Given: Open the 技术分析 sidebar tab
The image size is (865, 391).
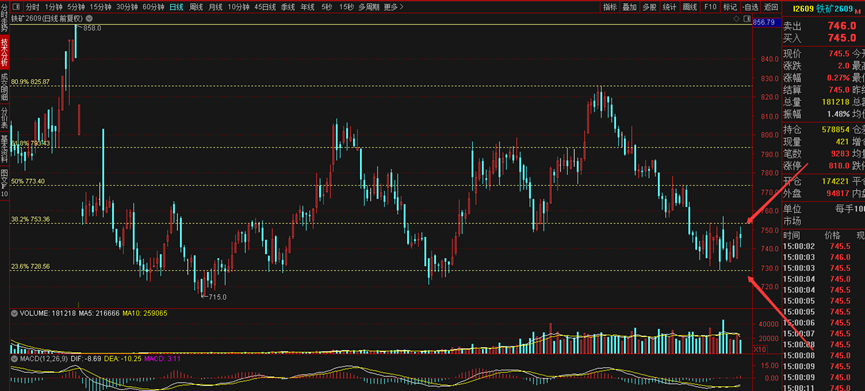Looking at the screenshot, I should click(x=4, y=52).
